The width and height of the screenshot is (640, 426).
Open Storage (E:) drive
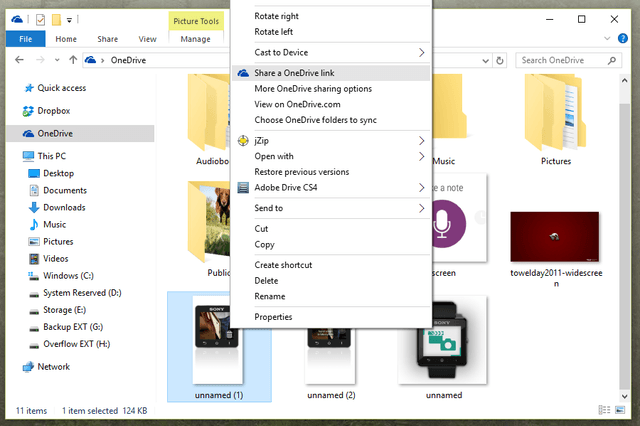(x=64, y=310)
